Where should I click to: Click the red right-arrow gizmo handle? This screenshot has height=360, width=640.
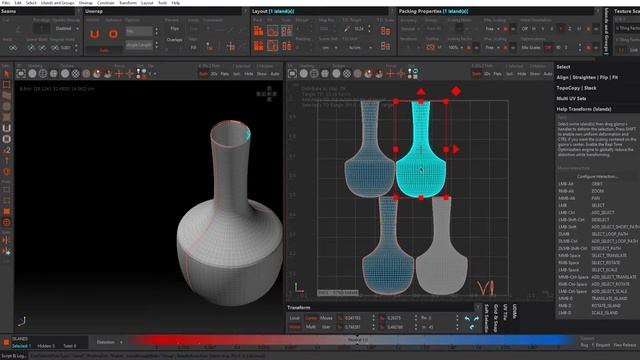click(x=456, y=149)
